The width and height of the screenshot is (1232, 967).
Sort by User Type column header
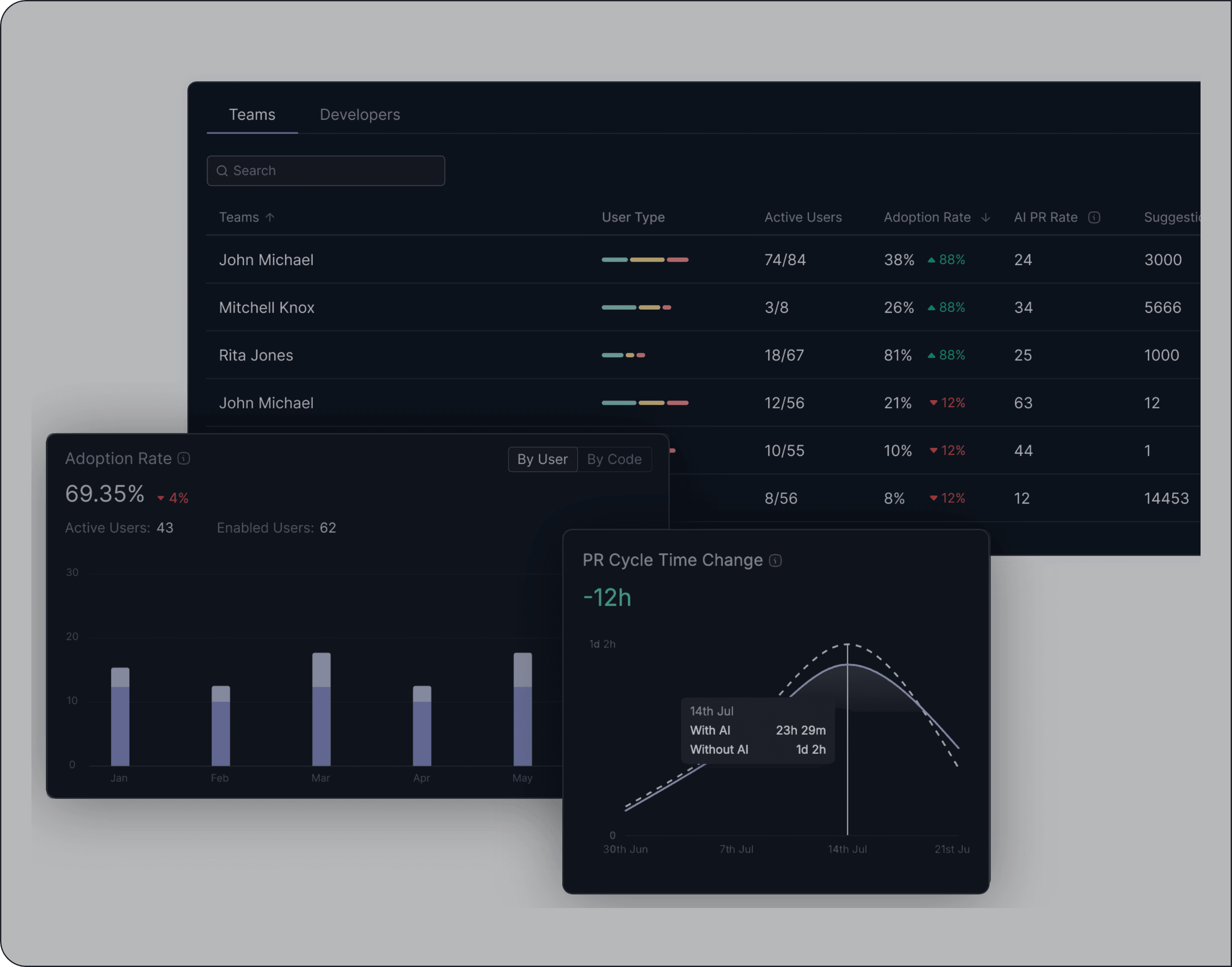click(633, 218)
